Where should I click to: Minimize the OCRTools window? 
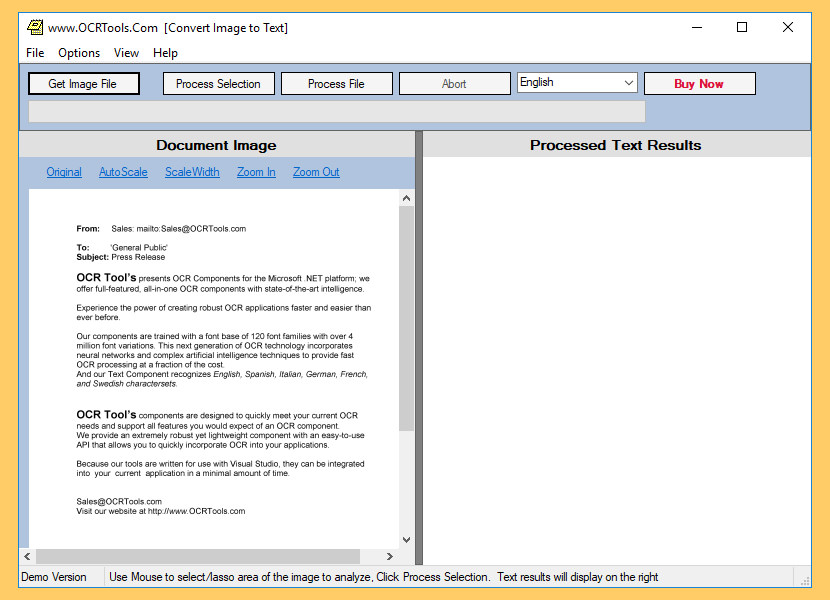click(x=697, y=27)
